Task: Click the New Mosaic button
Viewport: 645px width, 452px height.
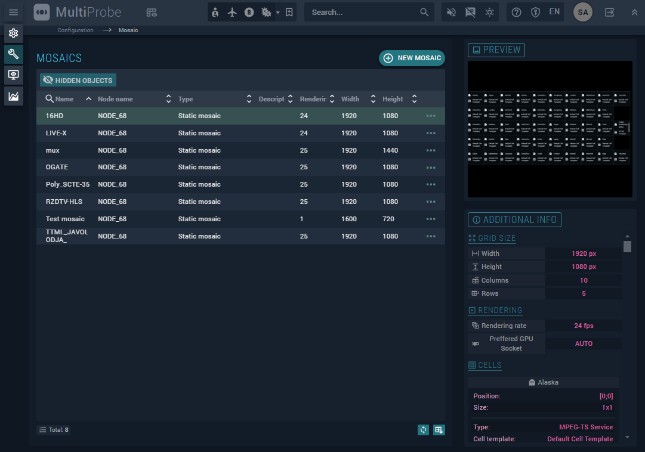Action: click(x=411, y=58)
